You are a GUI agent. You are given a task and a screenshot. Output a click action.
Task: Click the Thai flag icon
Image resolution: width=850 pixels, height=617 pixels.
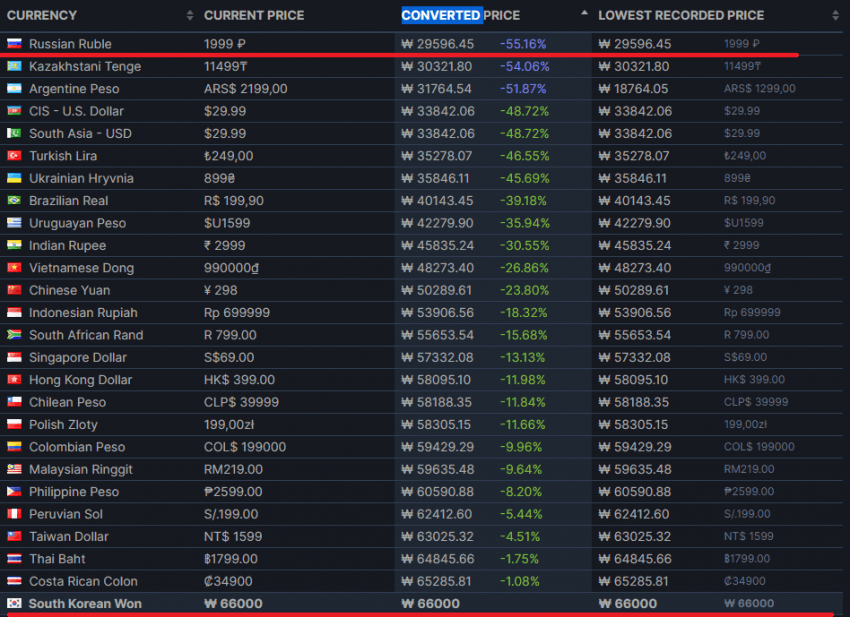pos(14,558)
